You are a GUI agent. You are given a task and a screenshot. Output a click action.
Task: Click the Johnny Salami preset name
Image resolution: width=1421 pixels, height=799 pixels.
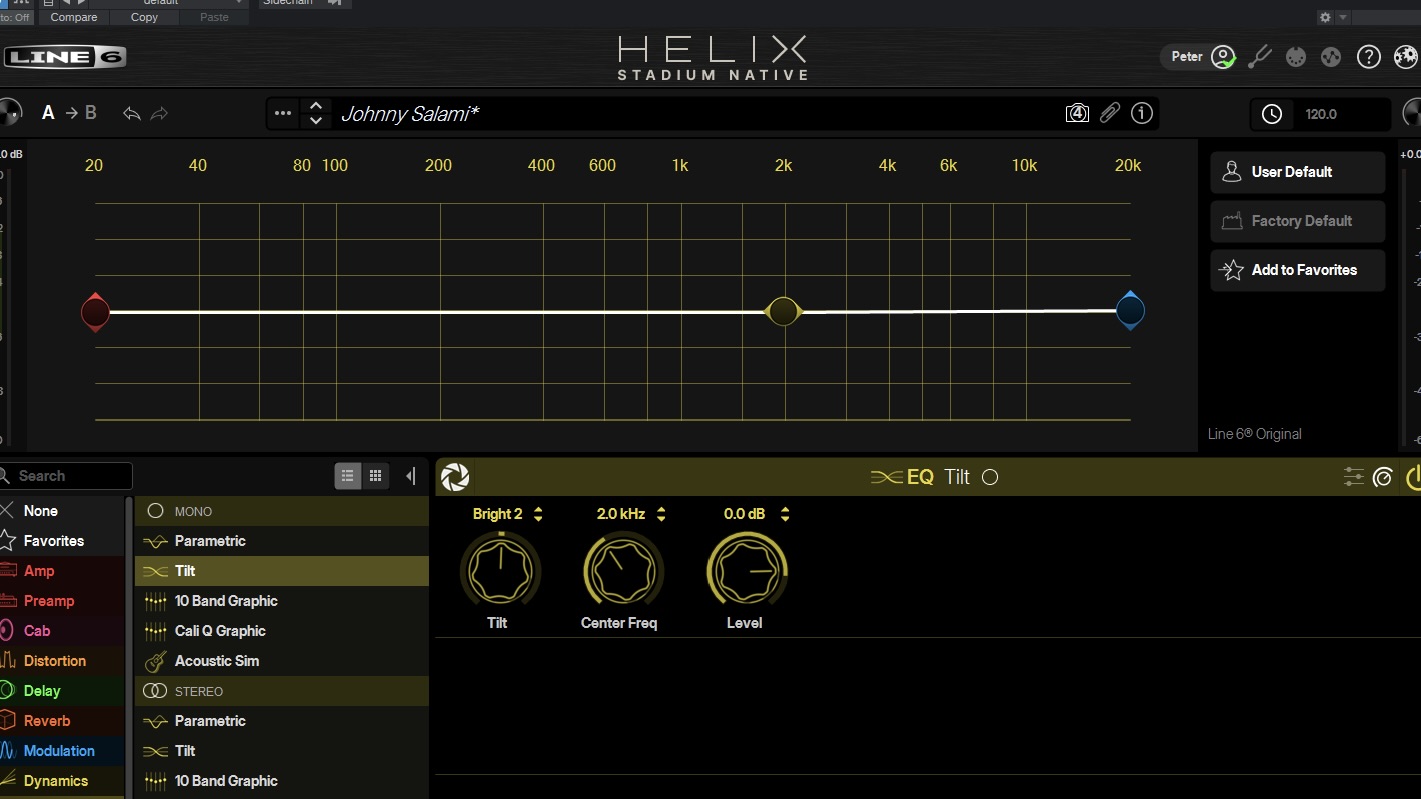point(410,113)
